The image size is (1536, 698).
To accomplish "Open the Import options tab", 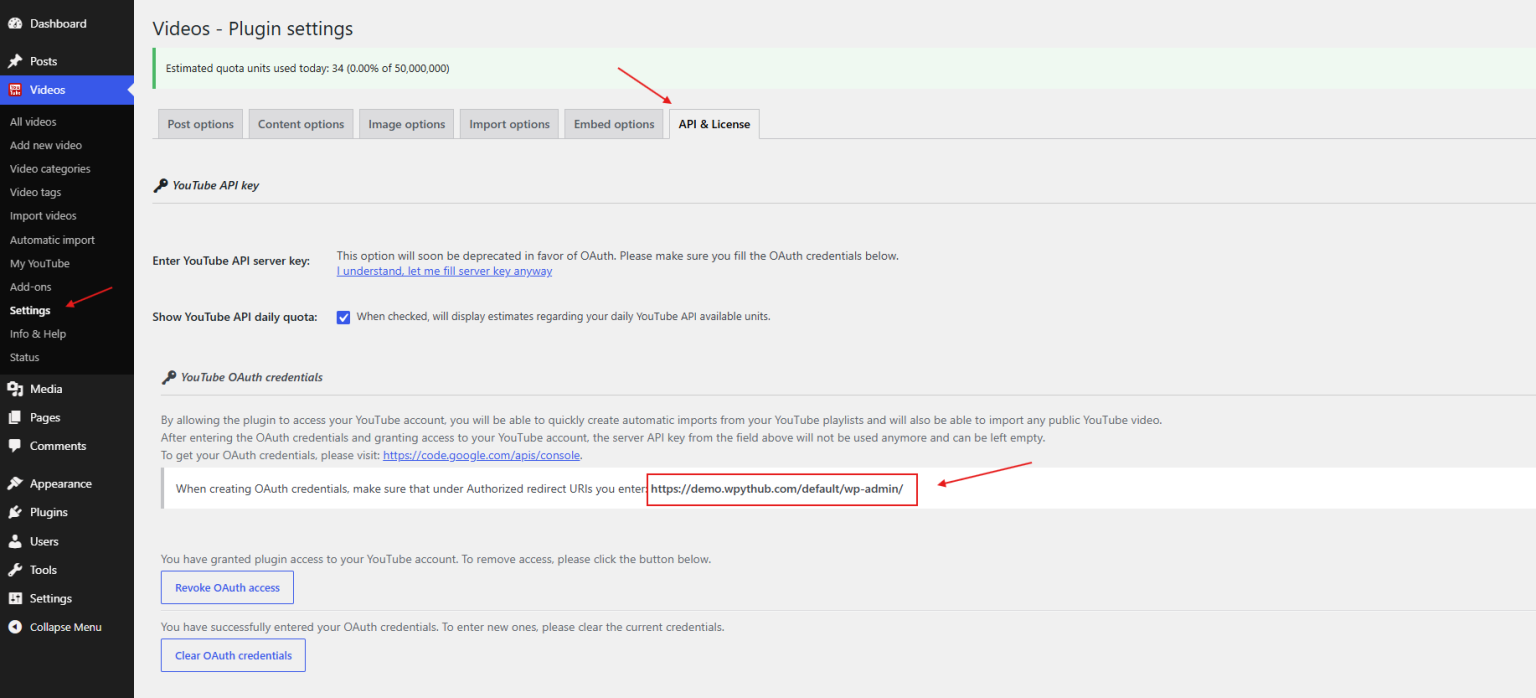I will pos(509,124).
